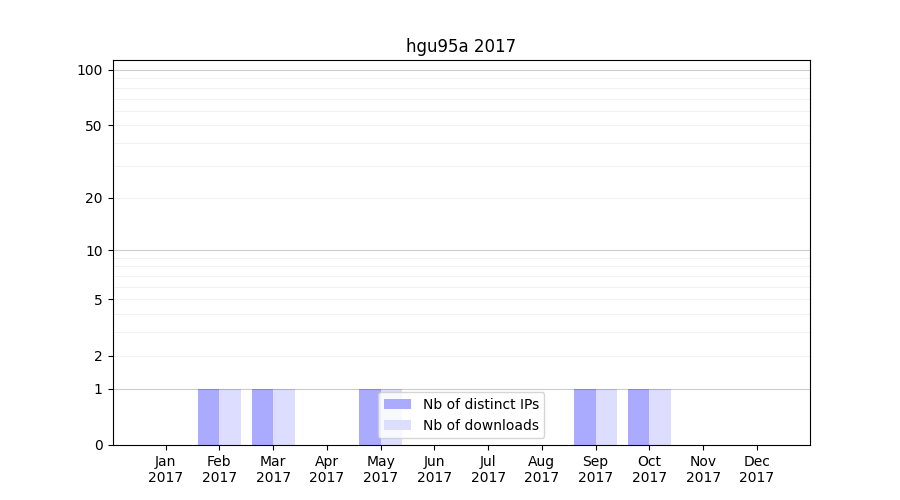Click the Aug 2017 x-axis label
Screen dimensions: 900x500
(542, 469)
